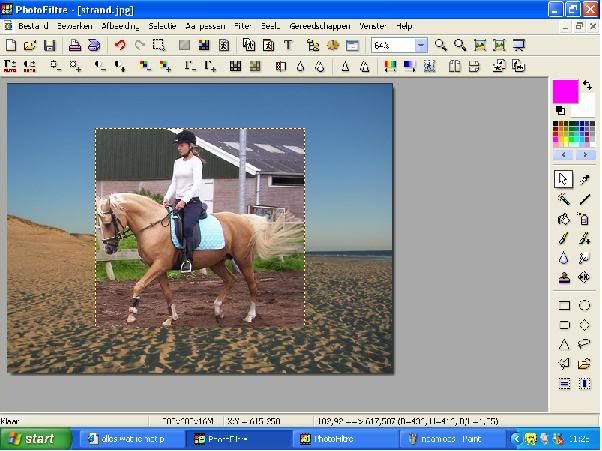The image size is (602, 451).
Task: Click the Open file folder icon
Action: click(x=30, y=45)
